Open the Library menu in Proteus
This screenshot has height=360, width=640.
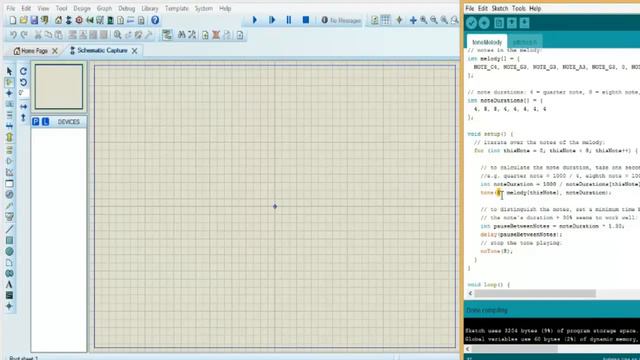click(x=149, y=8)
